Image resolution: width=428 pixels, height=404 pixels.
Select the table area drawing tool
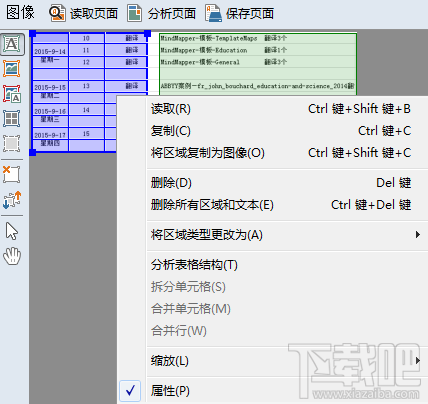(12, 119)
